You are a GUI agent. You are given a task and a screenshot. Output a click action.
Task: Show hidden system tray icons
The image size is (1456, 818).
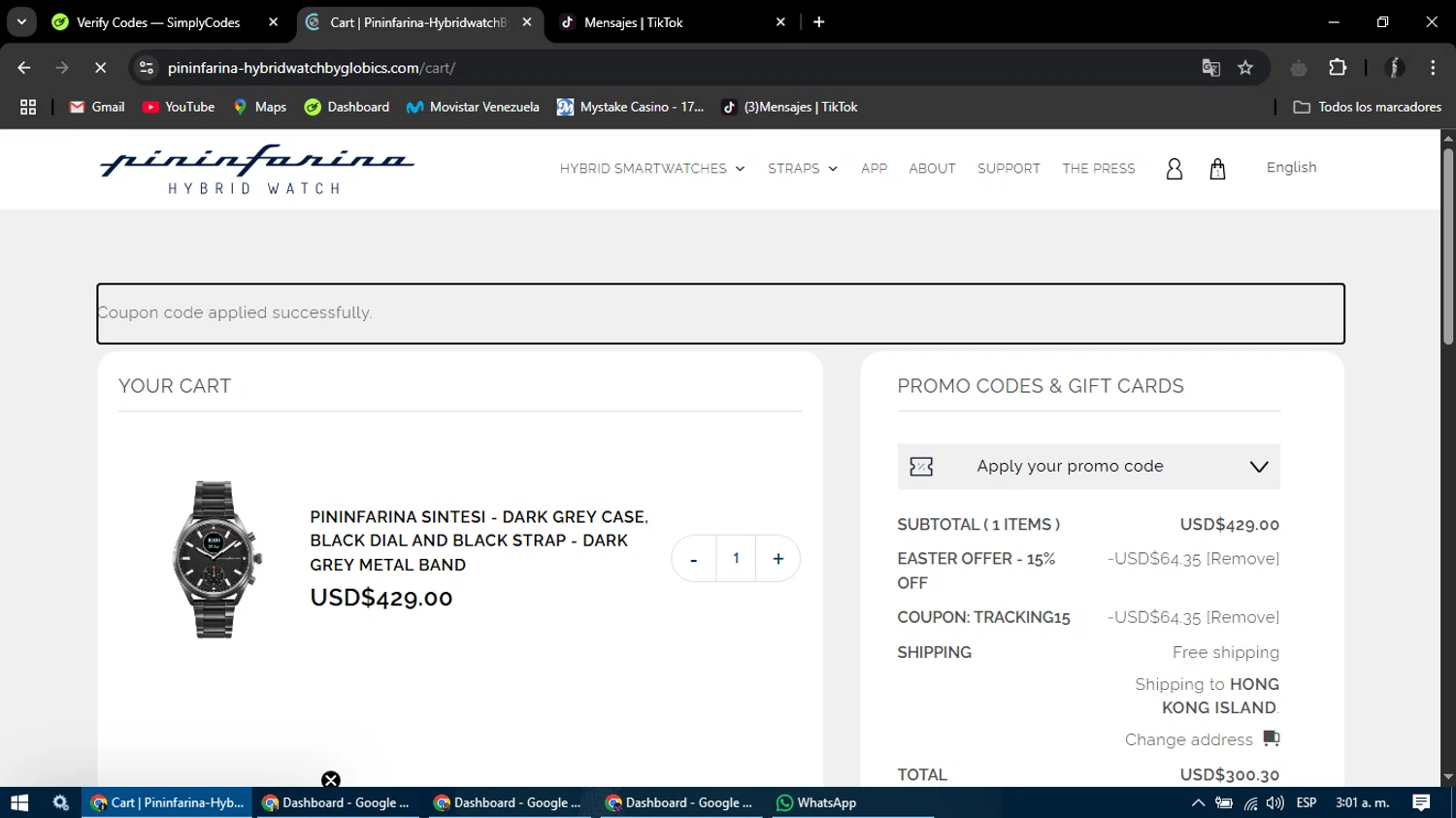(1198, 802)
